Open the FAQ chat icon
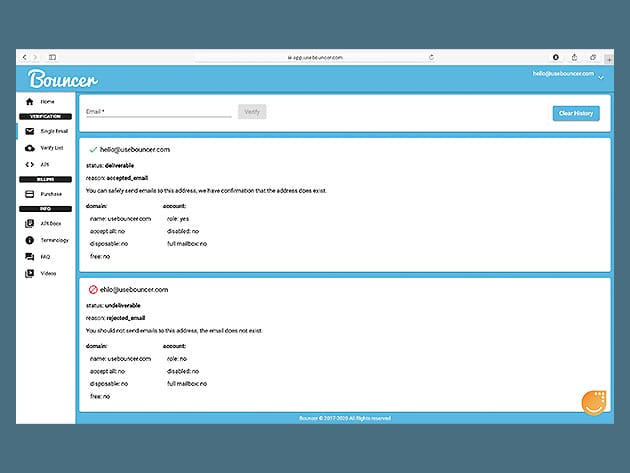The image size is (630, 473). (29, 257)
